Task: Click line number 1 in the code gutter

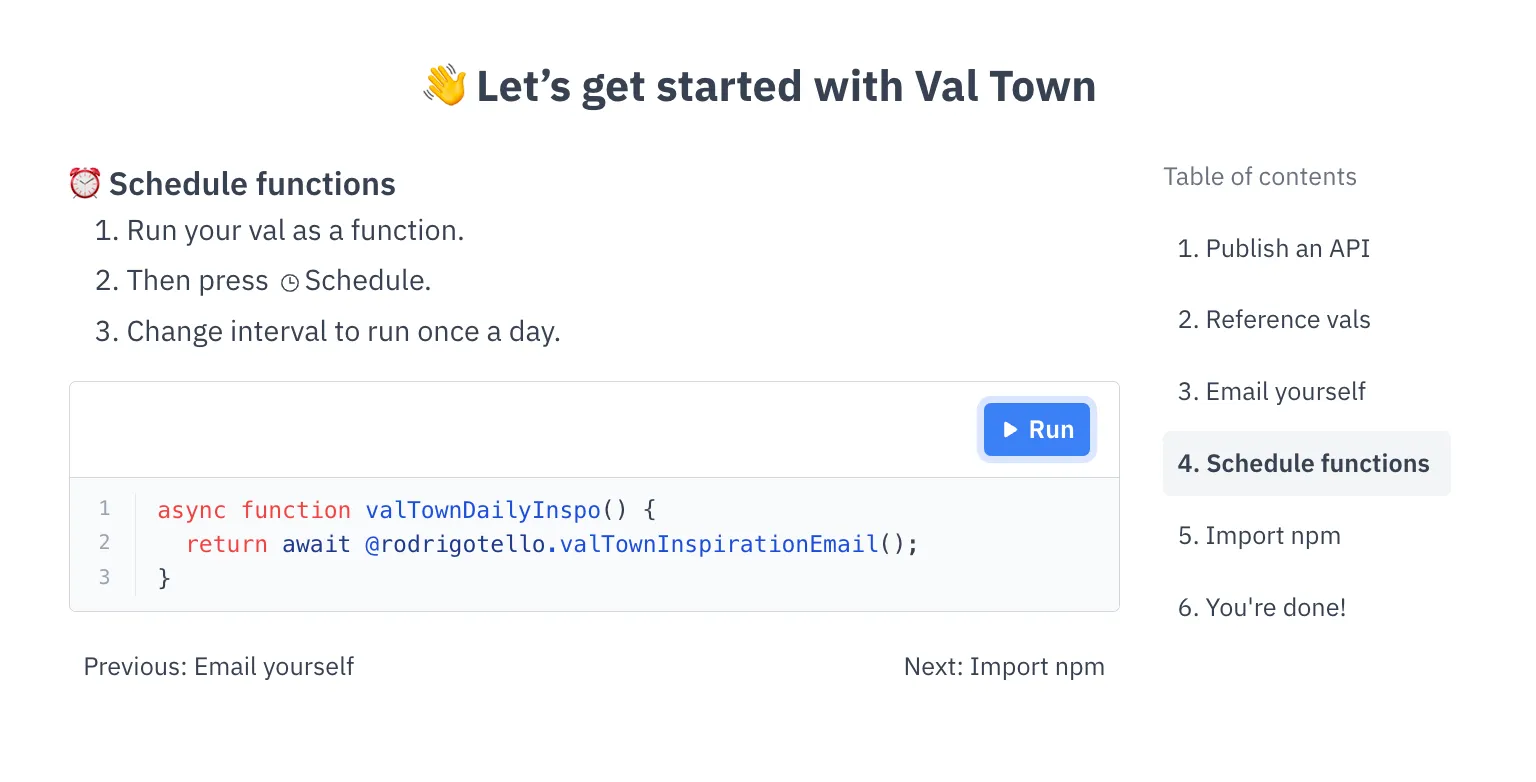Action: coord(104,509)
